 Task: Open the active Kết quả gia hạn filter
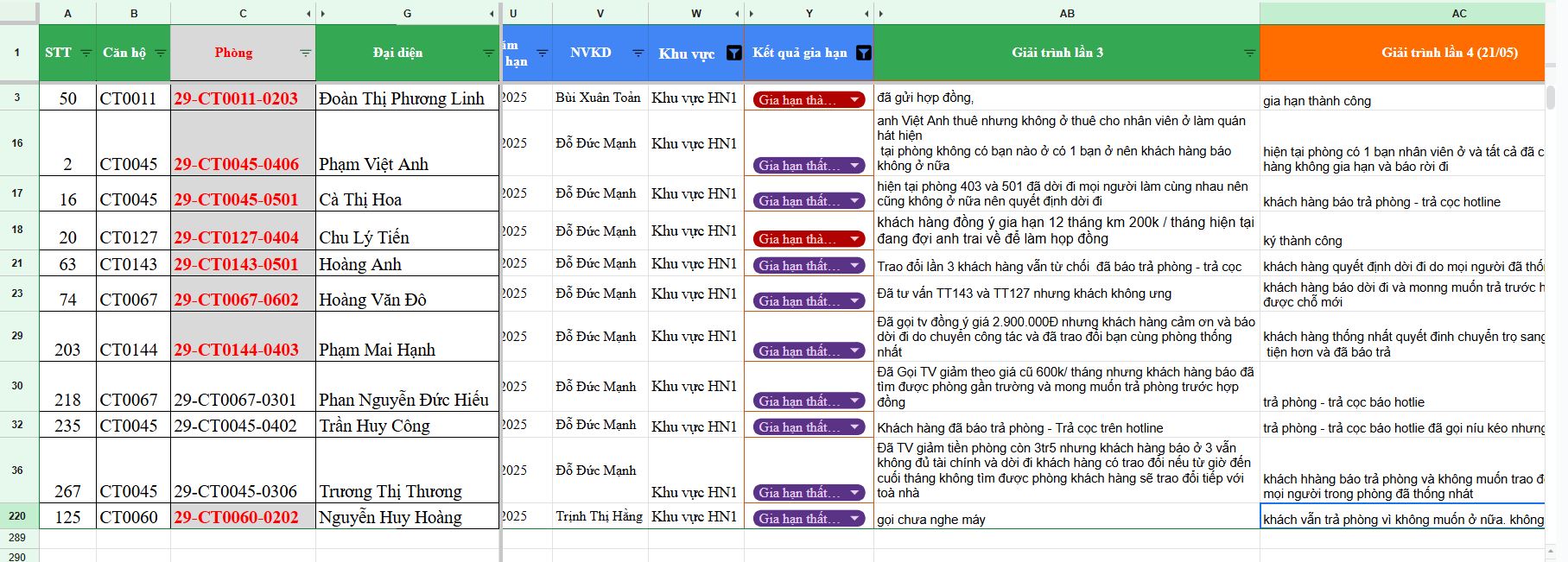tap(863, 54)
